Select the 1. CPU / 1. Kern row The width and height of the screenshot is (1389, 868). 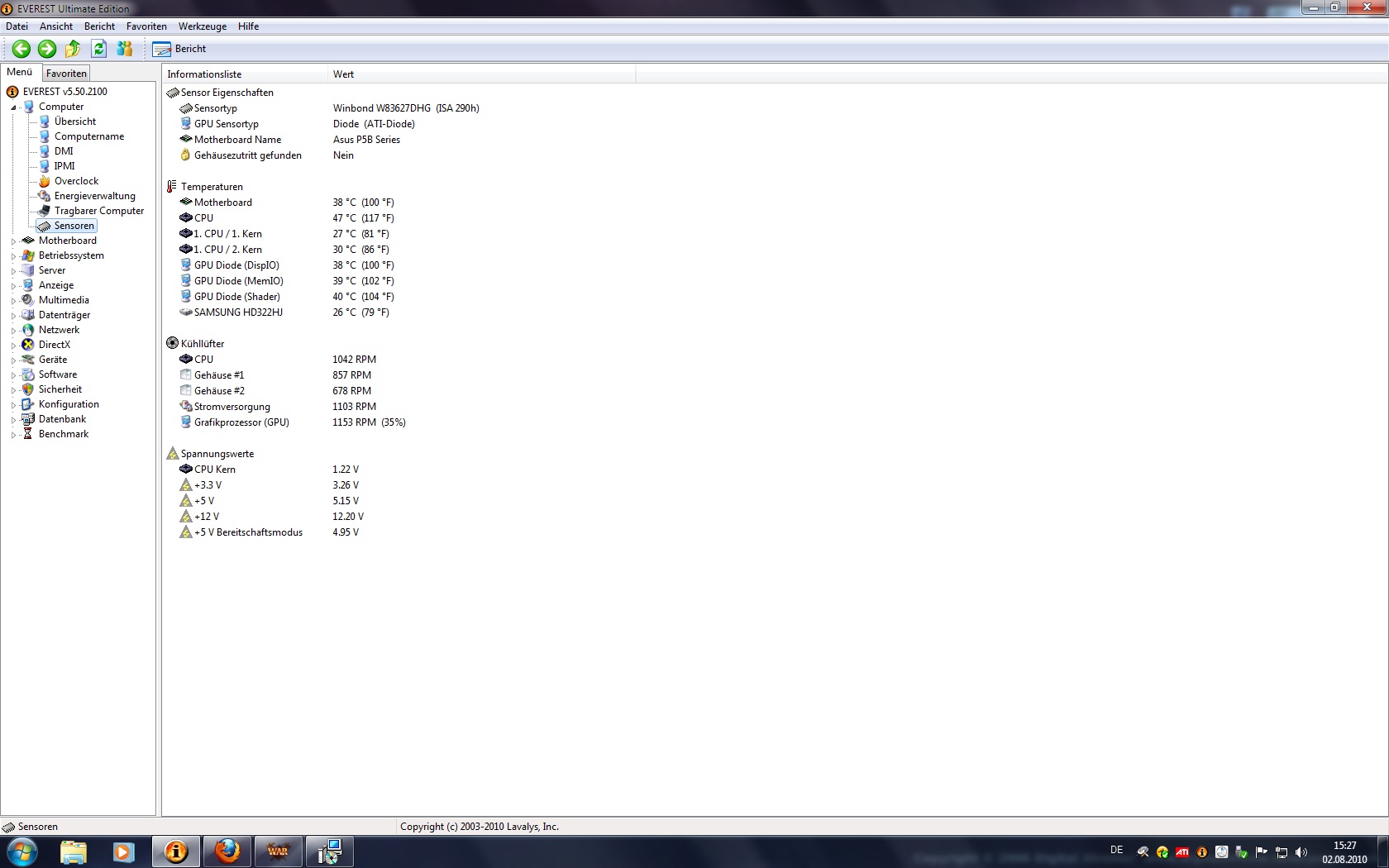click(285, 234)
